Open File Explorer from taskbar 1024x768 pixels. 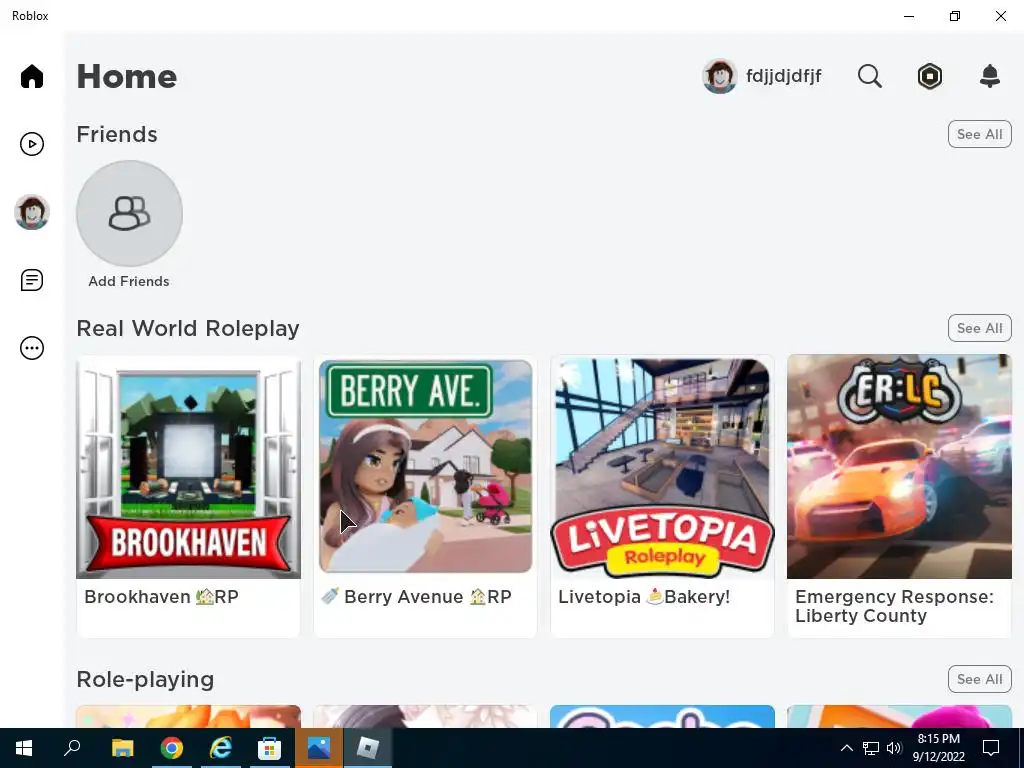click(122, 748)
